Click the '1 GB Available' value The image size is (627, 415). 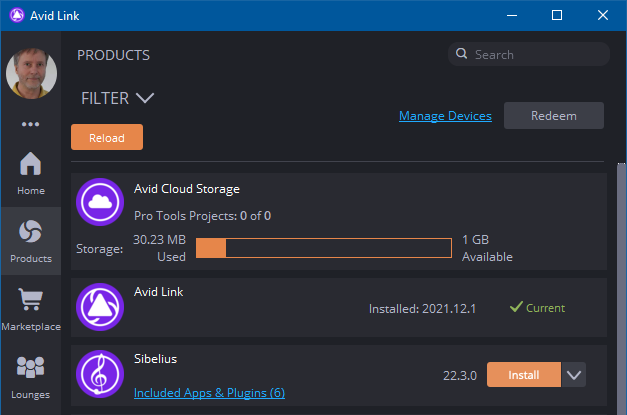[487, 248]
